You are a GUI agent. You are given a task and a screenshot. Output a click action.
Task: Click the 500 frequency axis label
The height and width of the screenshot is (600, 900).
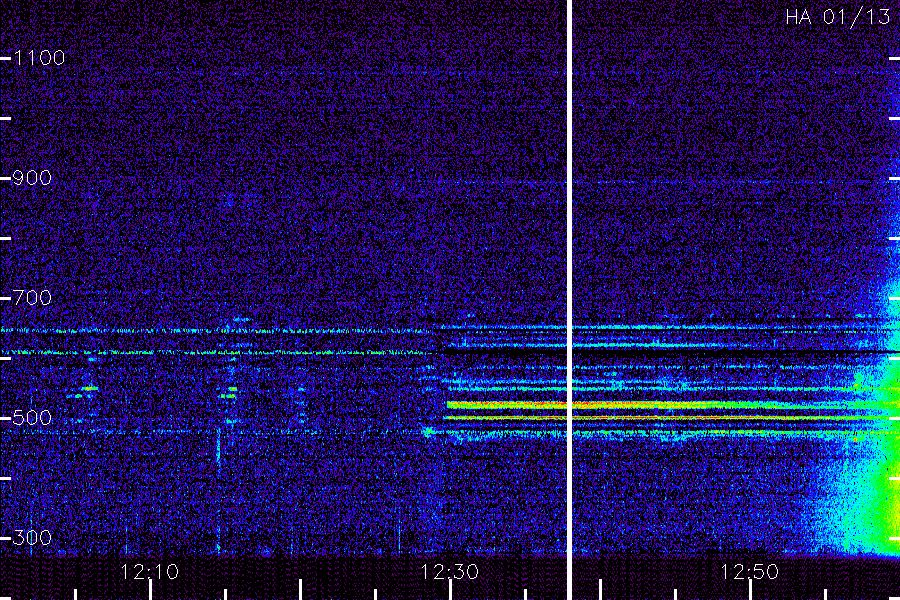[32, 417]
